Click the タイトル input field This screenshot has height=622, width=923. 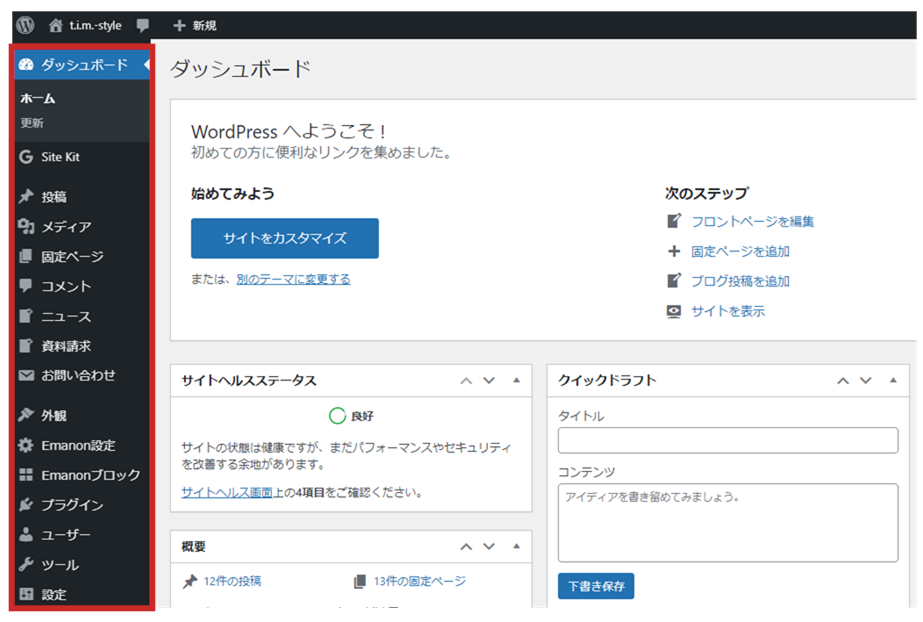(728, 440)
